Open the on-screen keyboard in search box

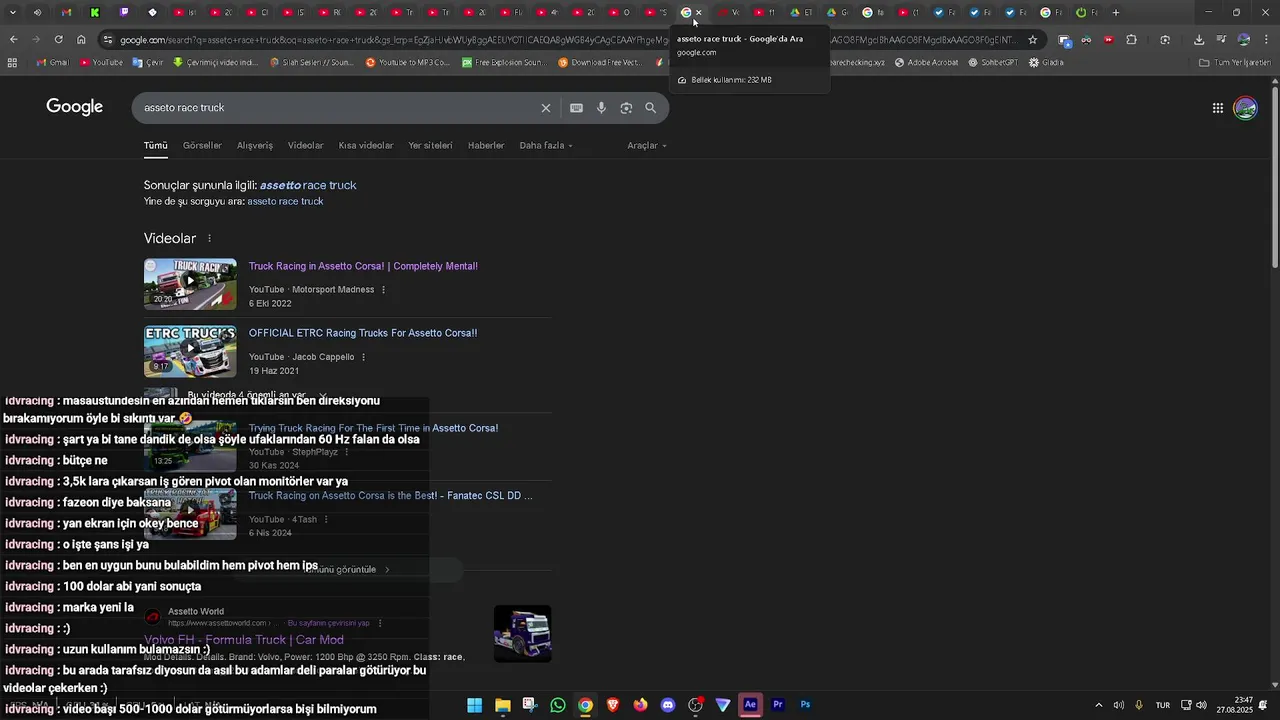[x=576, y=108]
